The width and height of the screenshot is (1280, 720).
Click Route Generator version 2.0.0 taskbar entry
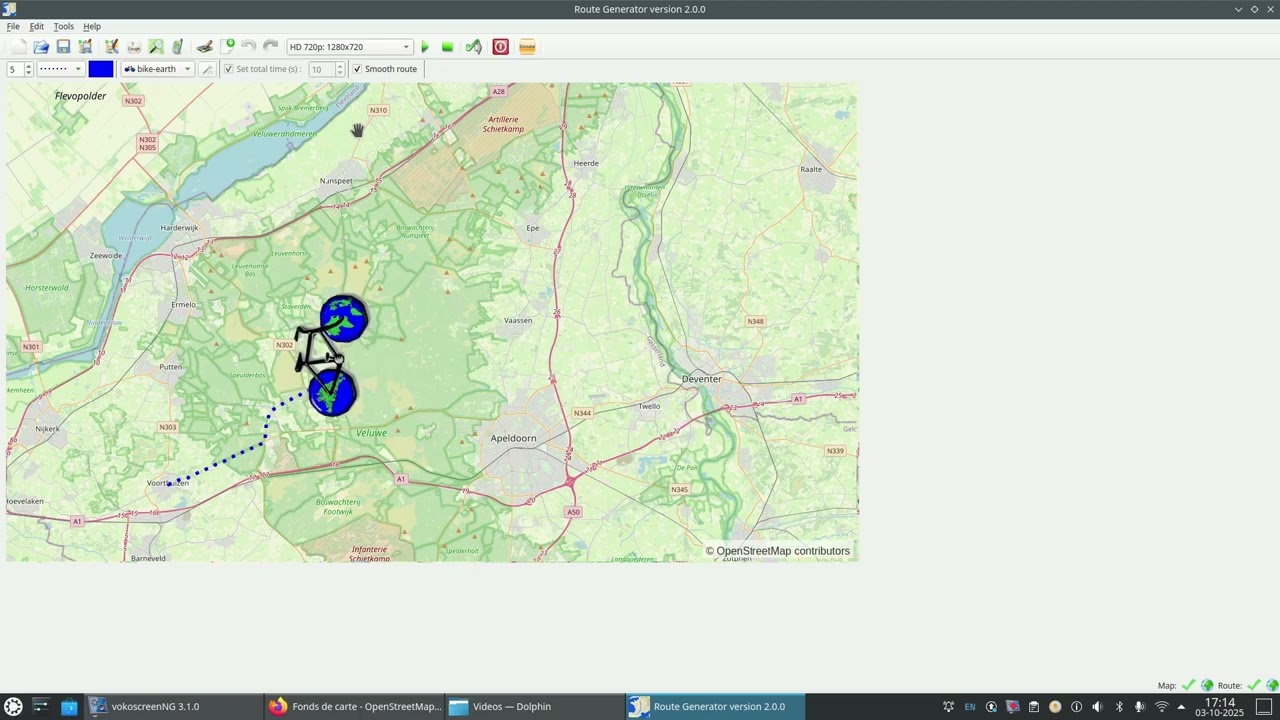click(x=714, y=706)
